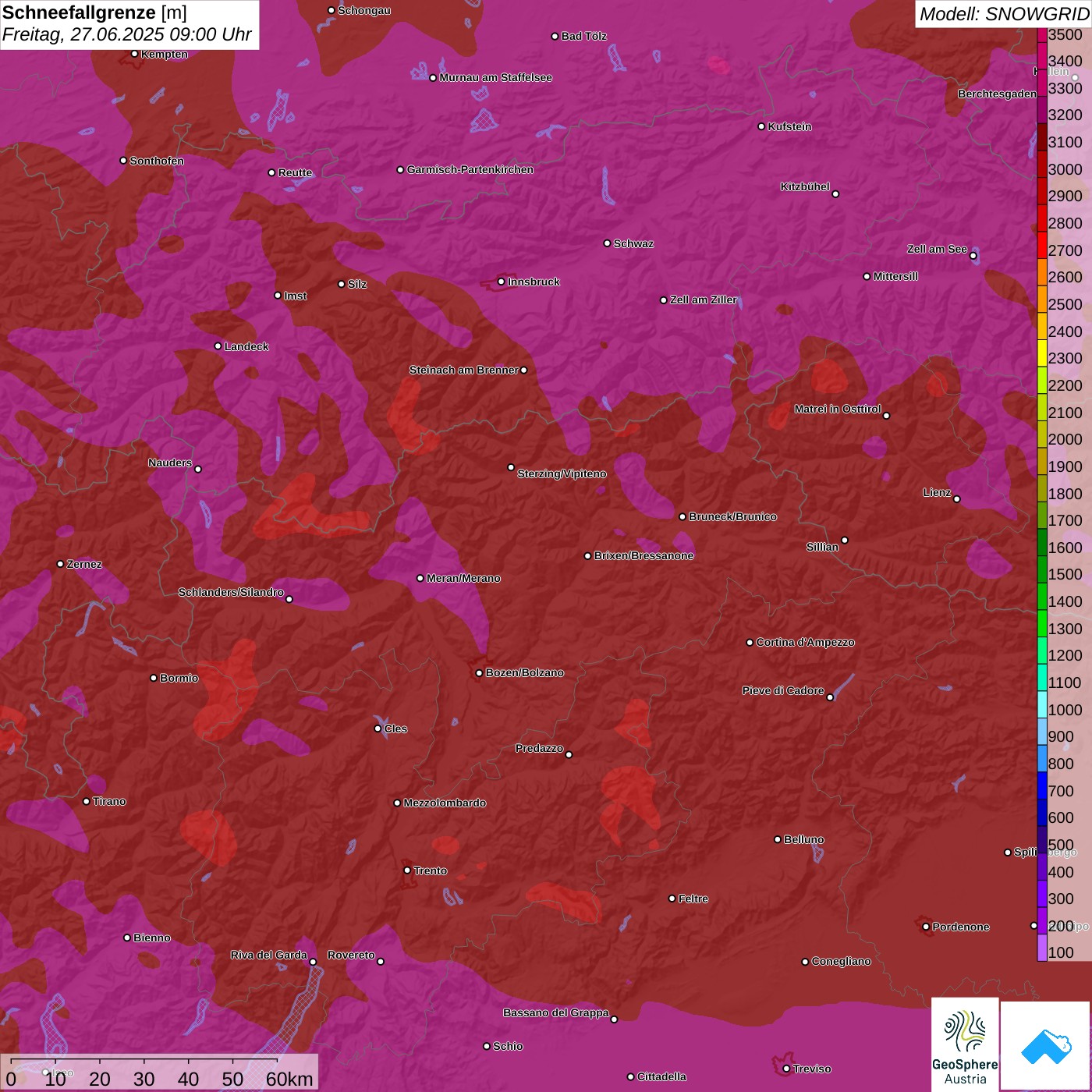Click the Schio label

[x=508, y=1046]
